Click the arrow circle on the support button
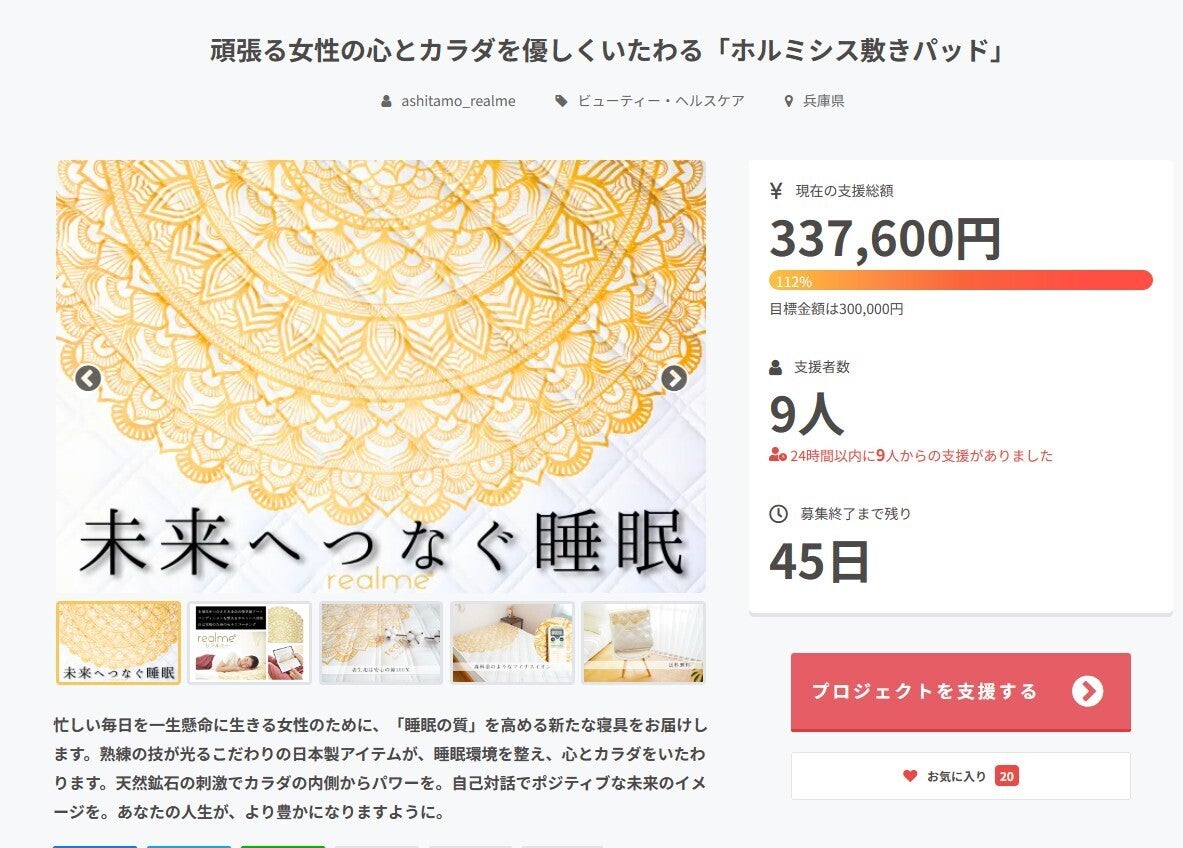Viewport: 1183px width, 848px height. [1087, 691]
